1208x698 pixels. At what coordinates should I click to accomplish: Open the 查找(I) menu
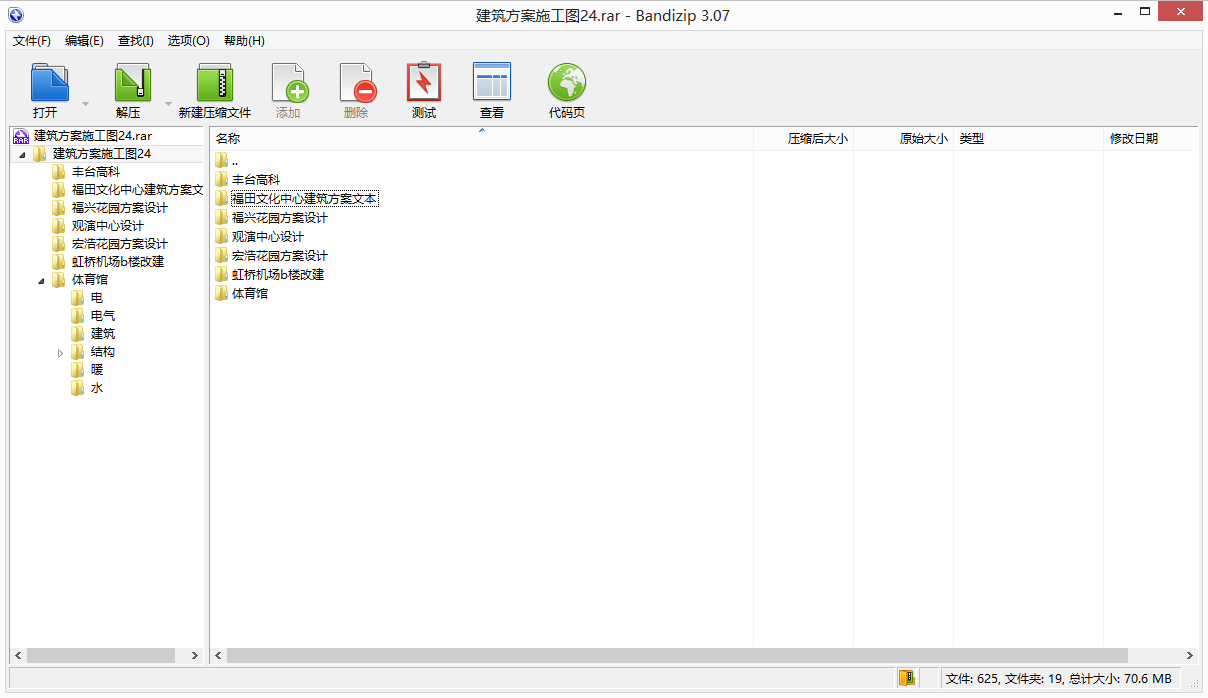(136, 41)
